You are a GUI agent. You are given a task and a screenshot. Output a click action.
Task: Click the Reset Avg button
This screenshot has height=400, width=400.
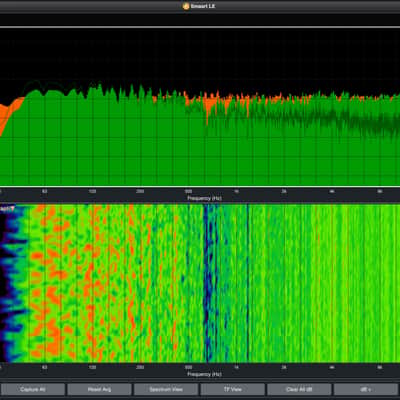click(99, 389)
